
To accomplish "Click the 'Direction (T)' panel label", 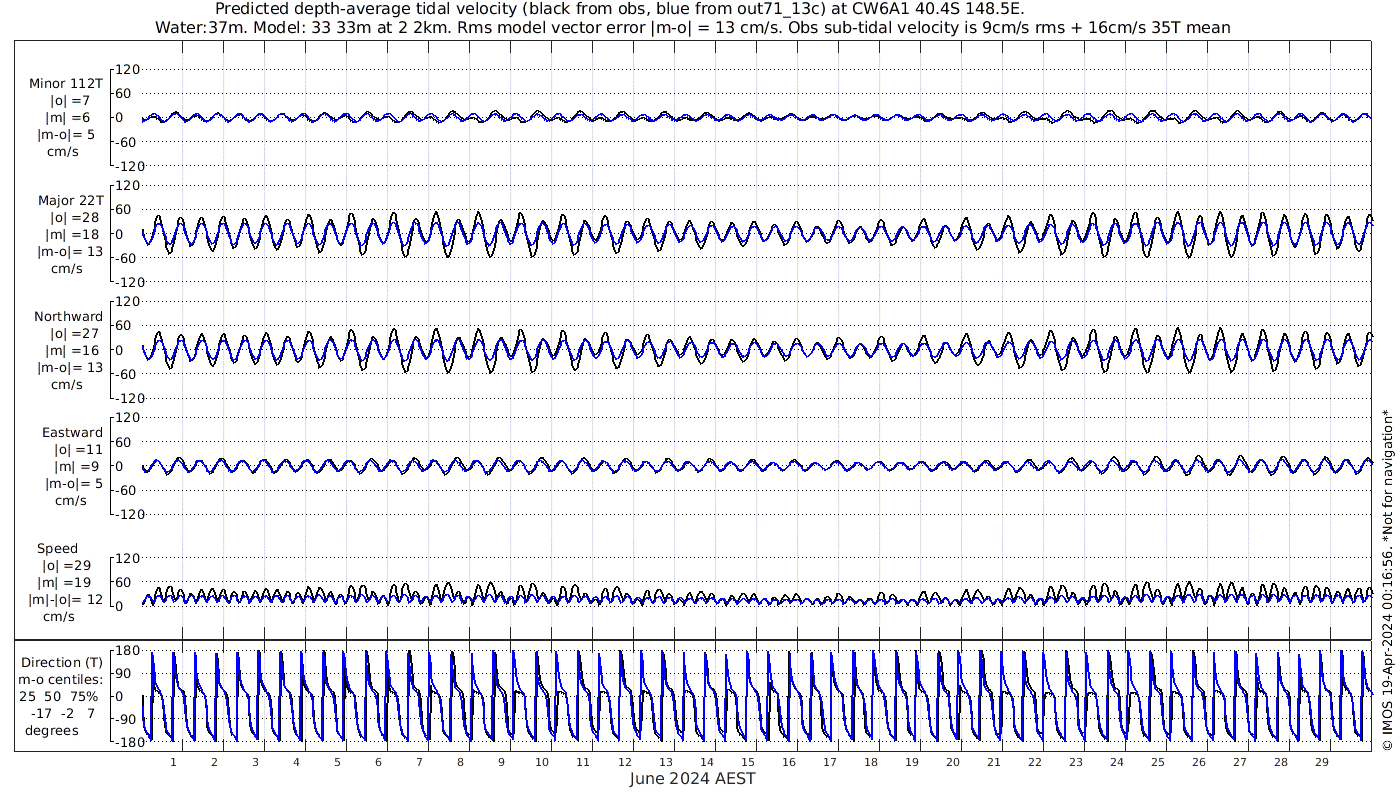I will pos(61,662).
